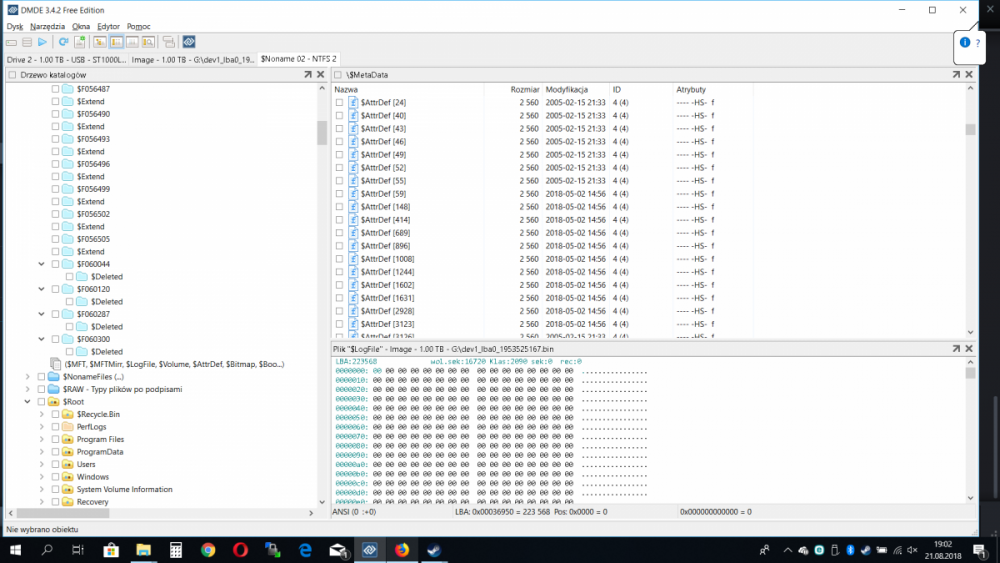Click the blue DMDE logo toolbar button

pos(189,42)
